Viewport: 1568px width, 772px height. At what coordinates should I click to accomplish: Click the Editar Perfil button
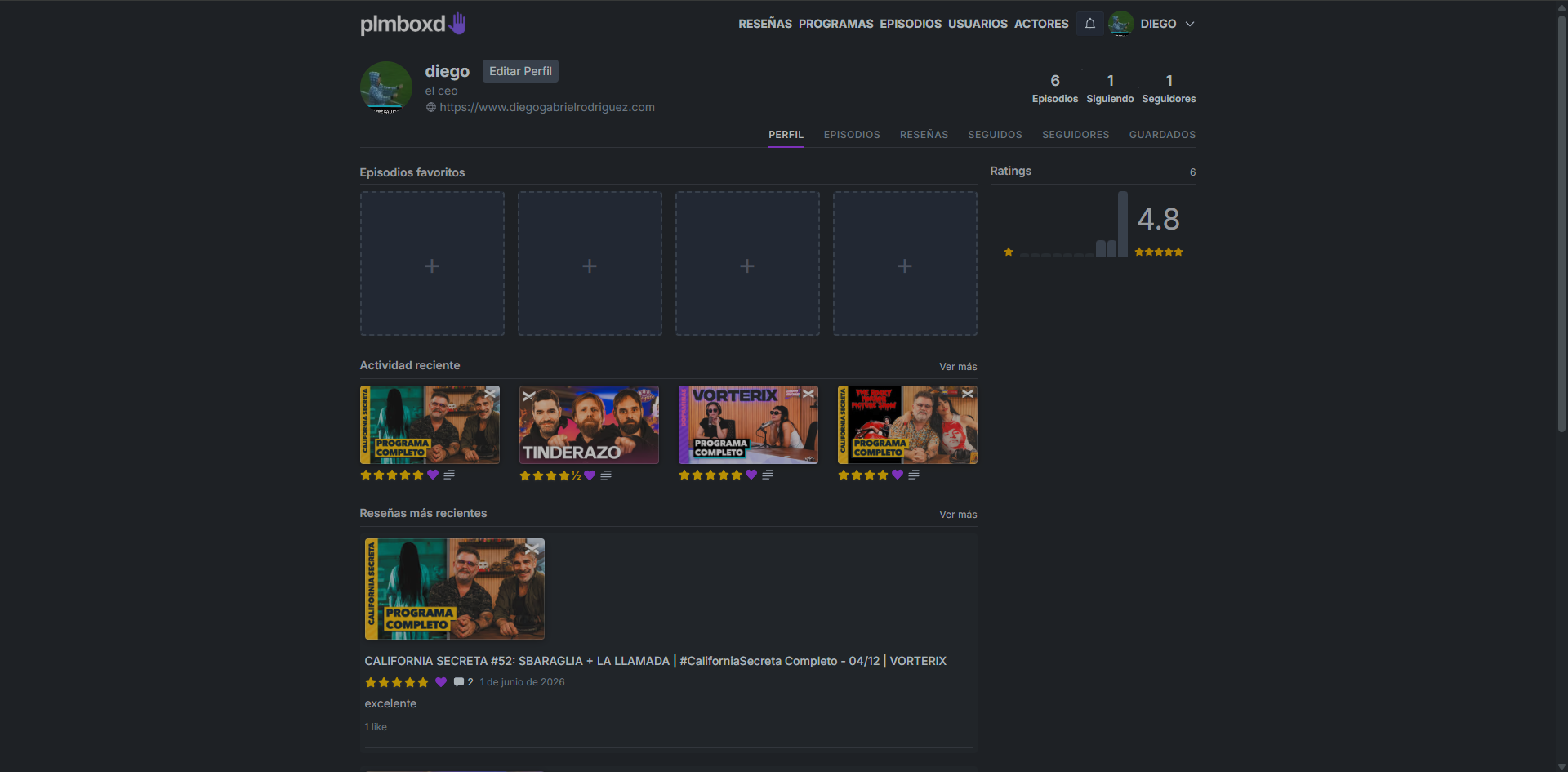[x=520, y=71]
